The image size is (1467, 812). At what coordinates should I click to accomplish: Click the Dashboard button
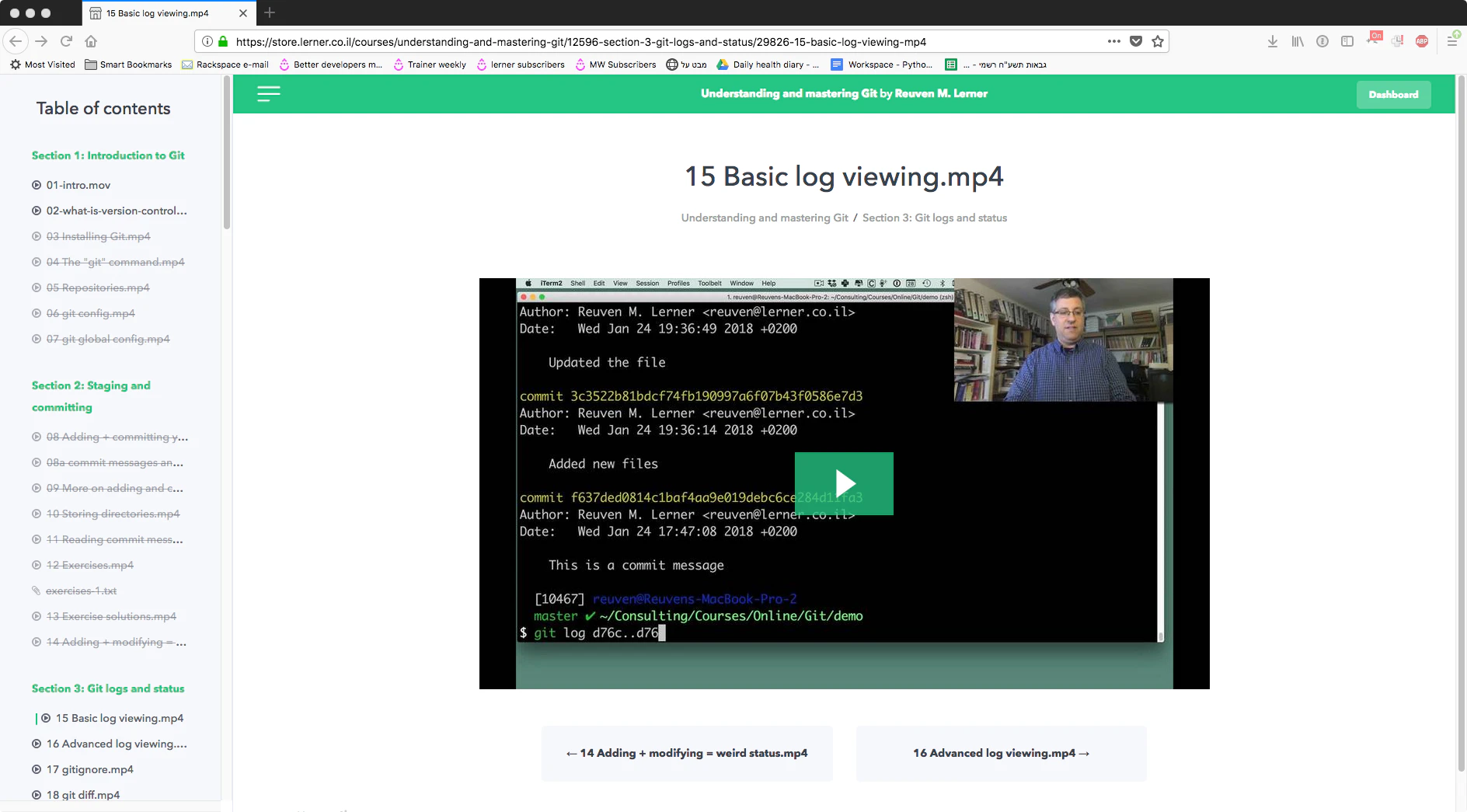point(1393,94)
